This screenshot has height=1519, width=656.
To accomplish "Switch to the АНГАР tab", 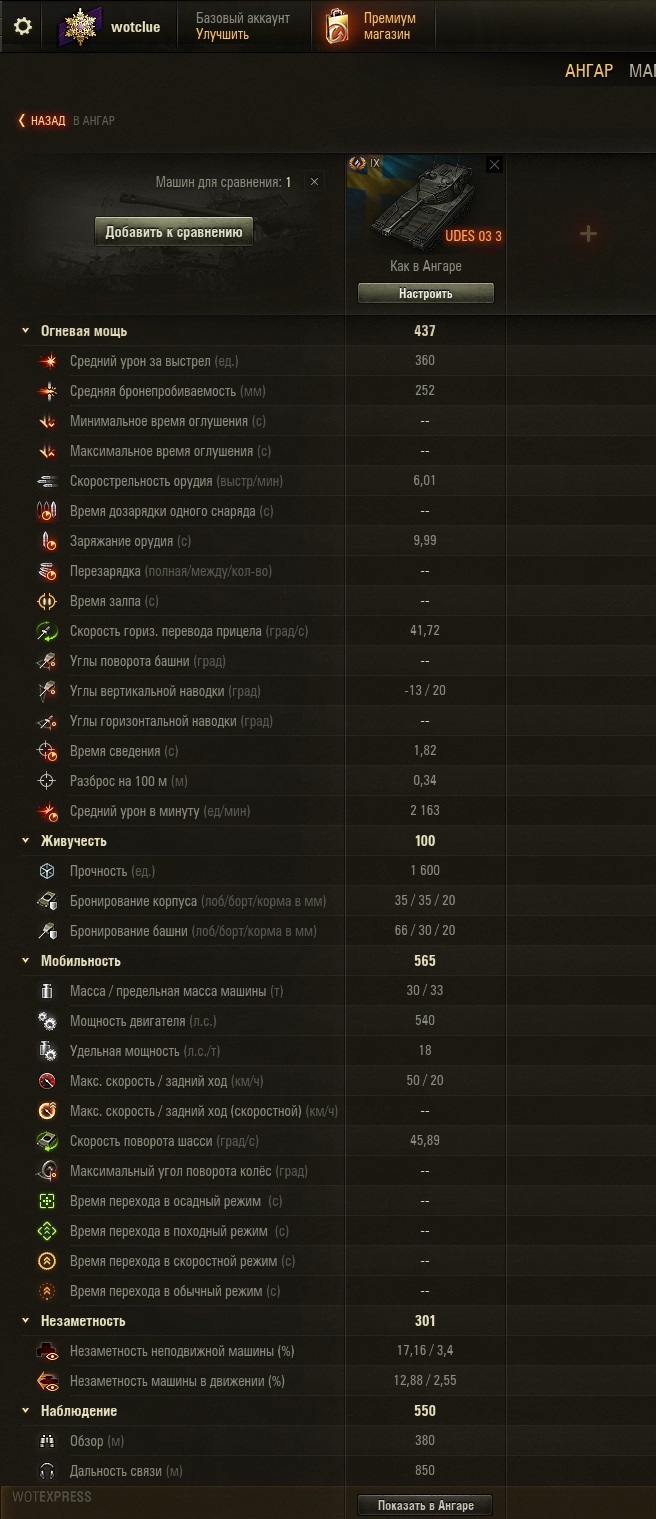I will point(589,71).
